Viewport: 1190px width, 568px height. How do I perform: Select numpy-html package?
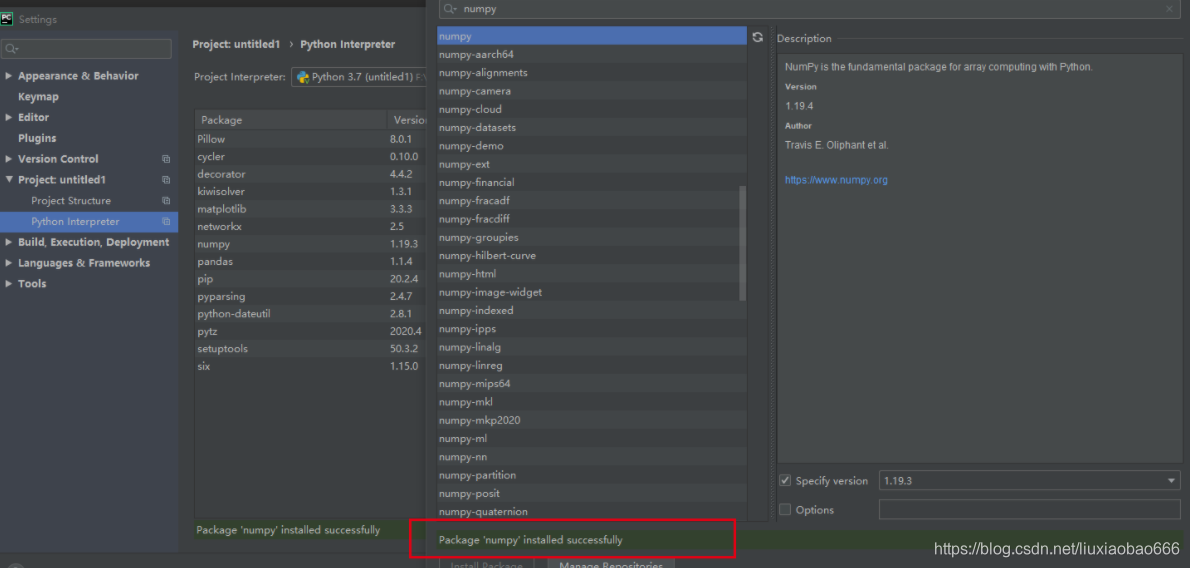tap(591, 274)
